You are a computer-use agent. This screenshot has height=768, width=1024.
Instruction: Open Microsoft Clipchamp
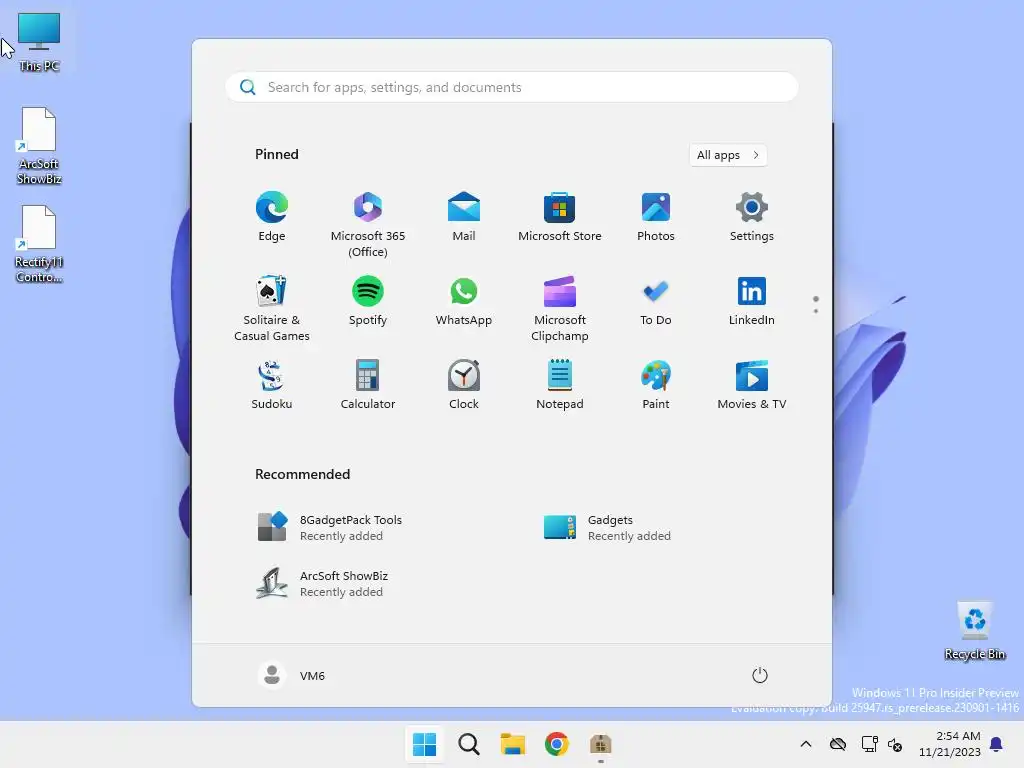(560, 308)
